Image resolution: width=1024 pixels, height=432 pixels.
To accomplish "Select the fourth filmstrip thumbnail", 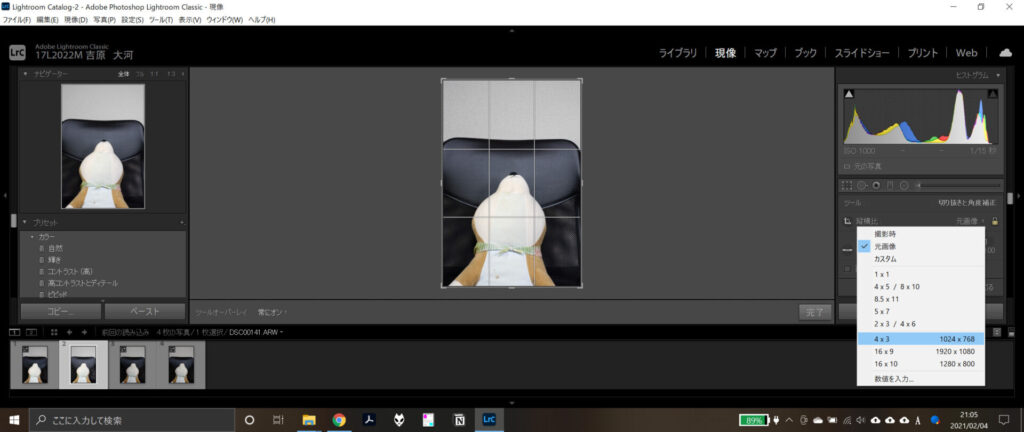I will pyautogui.click(x=181, y=364).
